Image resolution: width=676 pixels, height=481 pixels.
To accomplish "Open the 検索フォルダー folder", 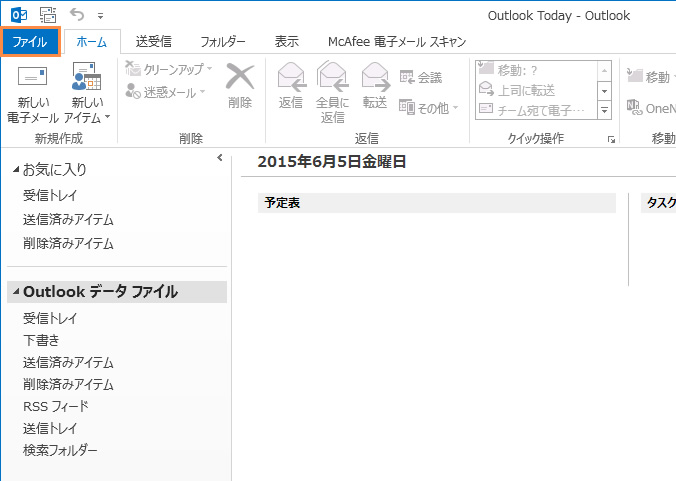I will (x=60, y=450).
